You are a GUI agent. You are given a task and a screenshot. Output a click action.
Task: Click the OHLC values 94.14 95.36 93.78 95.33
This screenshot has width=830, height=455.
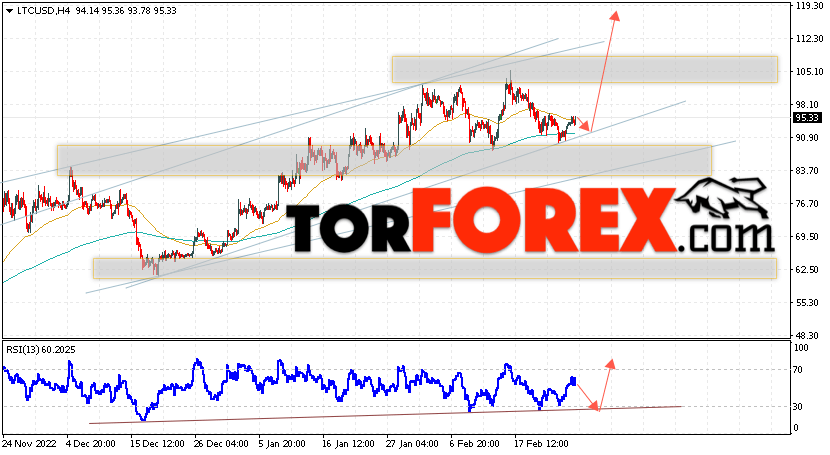click(126, 11)
